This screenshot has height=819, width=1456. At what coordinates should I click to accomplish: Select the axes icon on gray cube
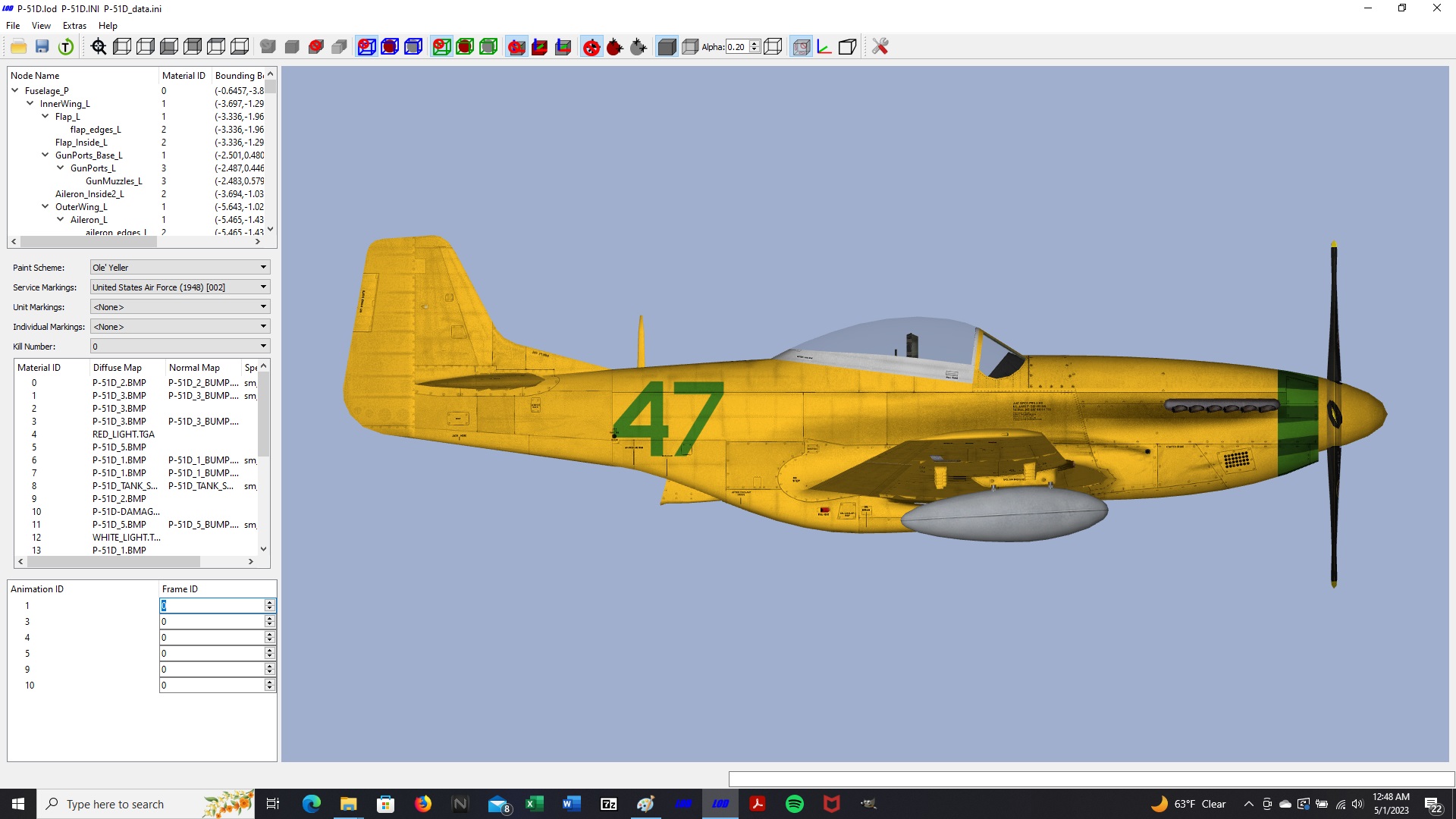point(563,47)
